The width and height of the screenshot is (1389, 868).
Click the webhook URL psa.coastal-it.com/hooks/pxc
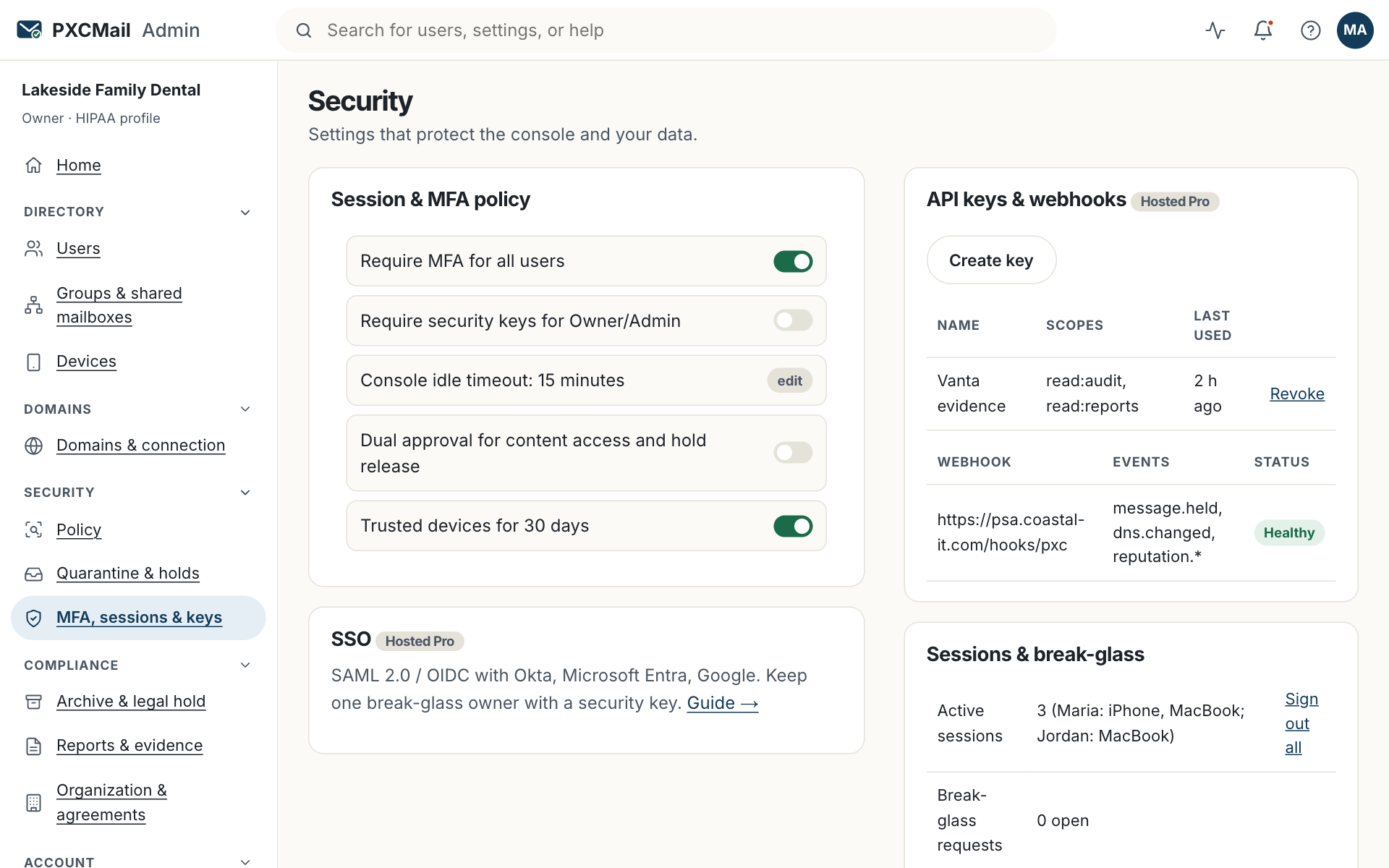point(1011,532)
